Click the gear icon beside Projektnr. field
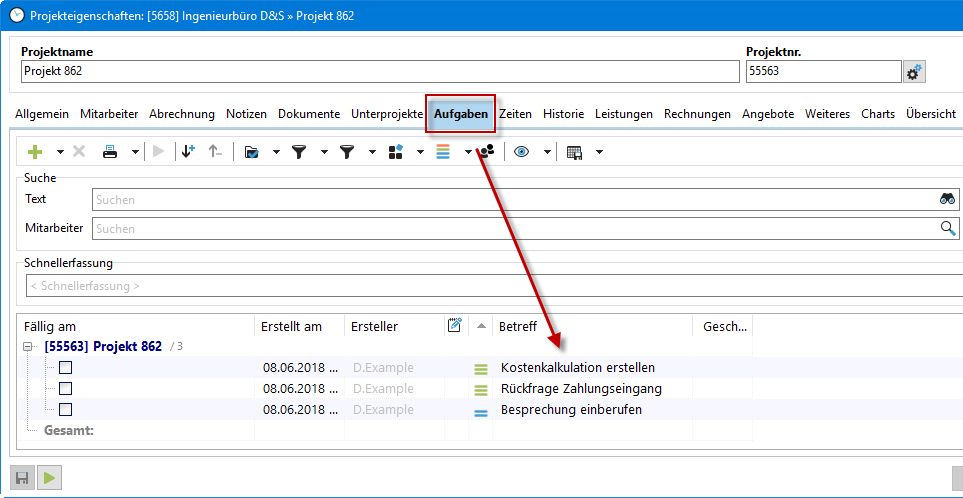Viewport: 963px width, 498px height. [913, 72]
